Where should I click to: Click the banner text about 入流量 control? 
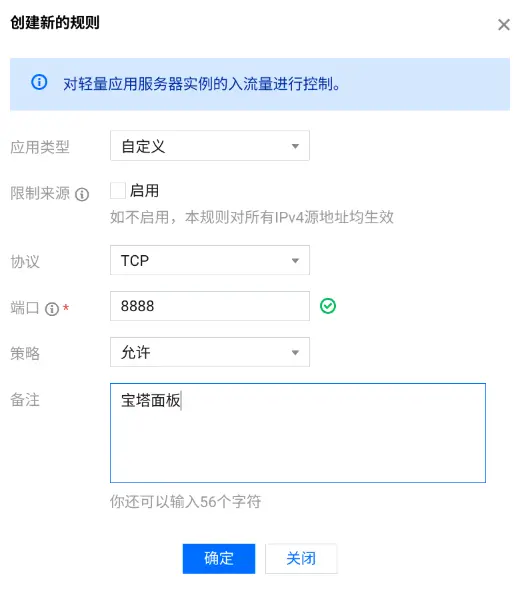point(202,84)
